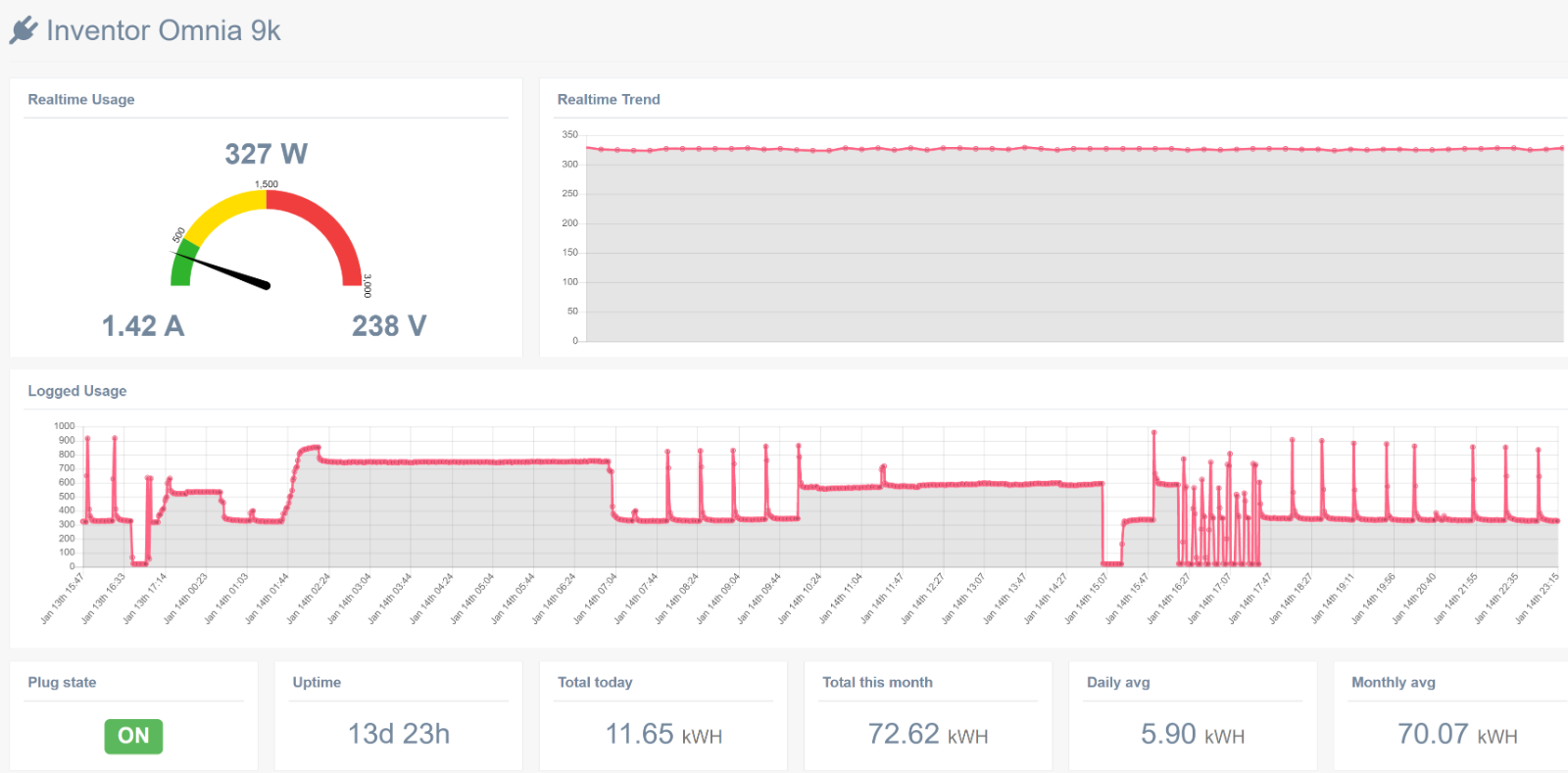Click the 70.07 kWH monthly average value
The image size is (1568, 773).
pyautogui.click(x=1457, y=734)
